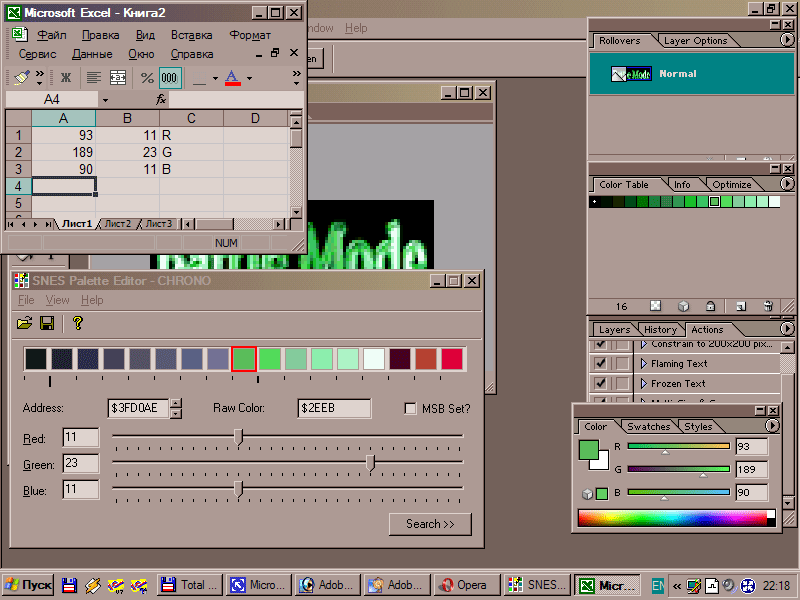Click the Save floppy icon in SNES Palette Editor
Screen dimensions: 800x600
(x=47, y=323)
